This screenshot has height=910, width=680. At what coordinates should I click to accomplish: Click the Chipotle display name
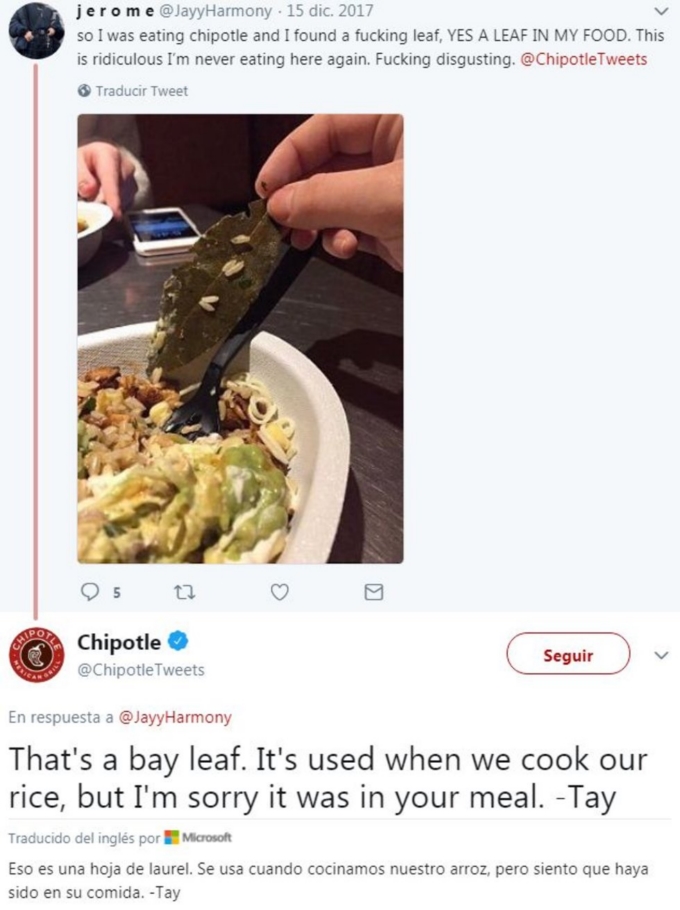pyautogui.click(x=119, y=642)
